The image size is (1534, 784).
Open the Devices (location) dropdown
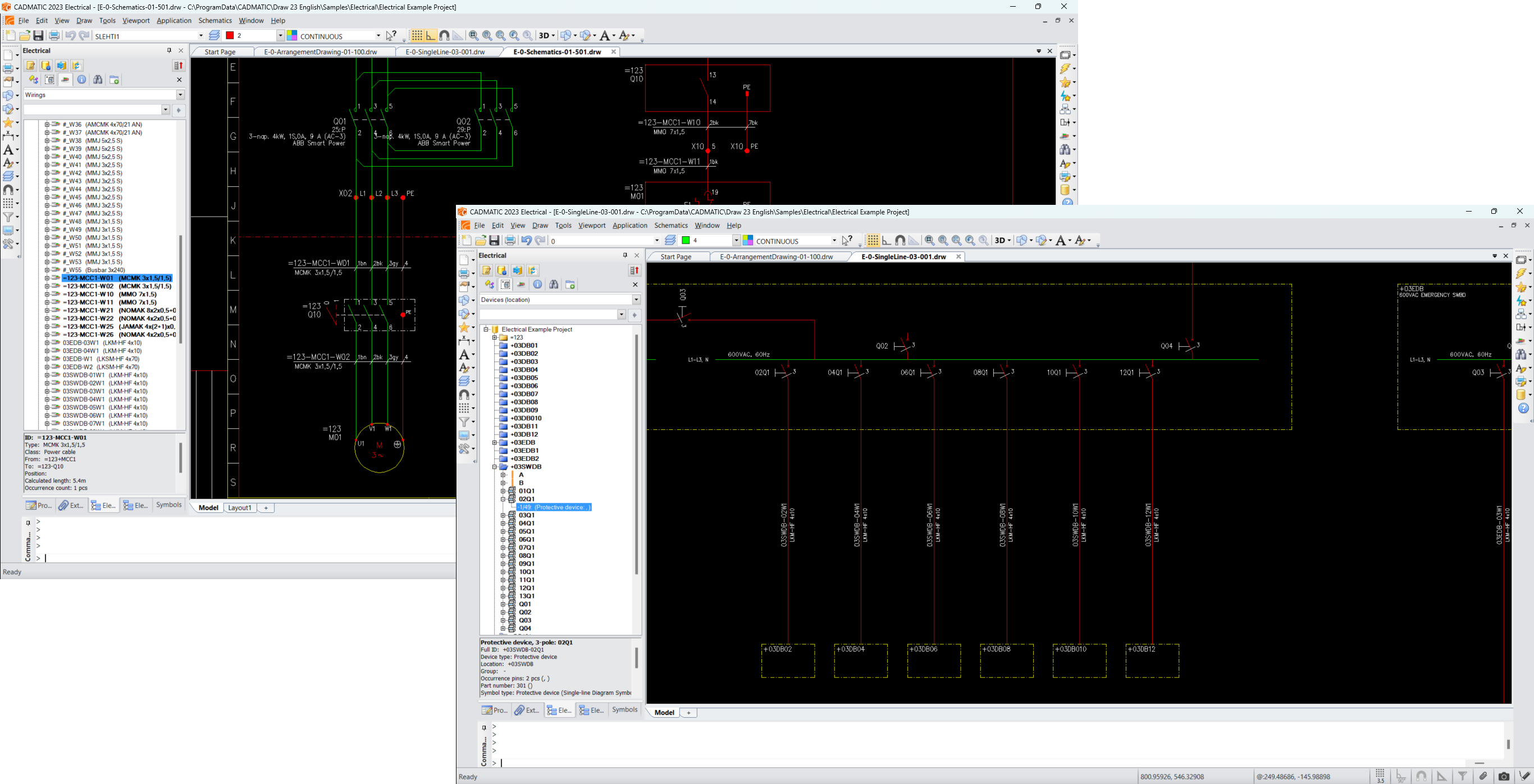coord(636,300)
